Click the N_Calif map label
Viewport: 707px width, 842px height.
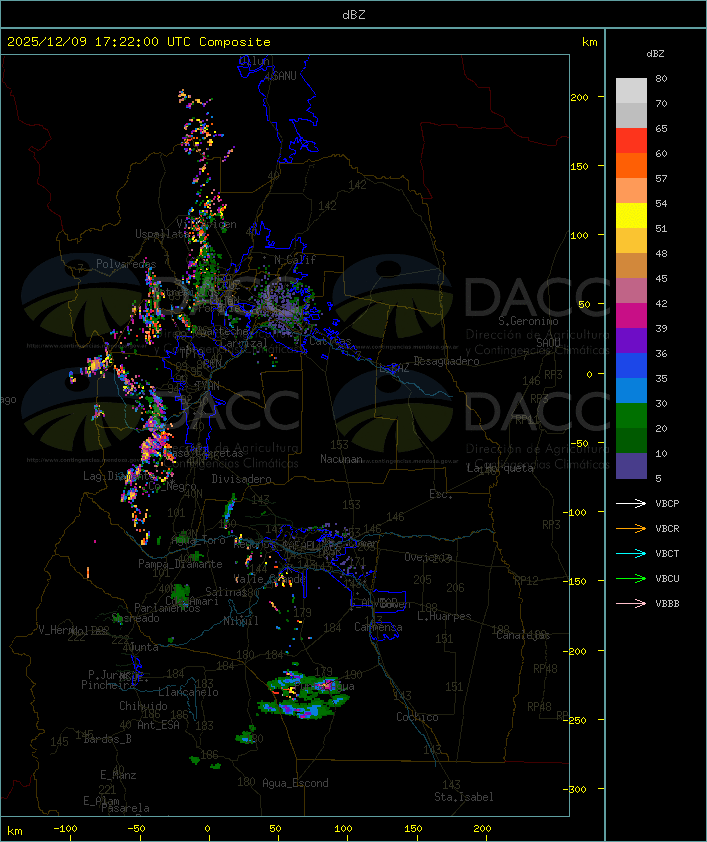tap(295, 259)
